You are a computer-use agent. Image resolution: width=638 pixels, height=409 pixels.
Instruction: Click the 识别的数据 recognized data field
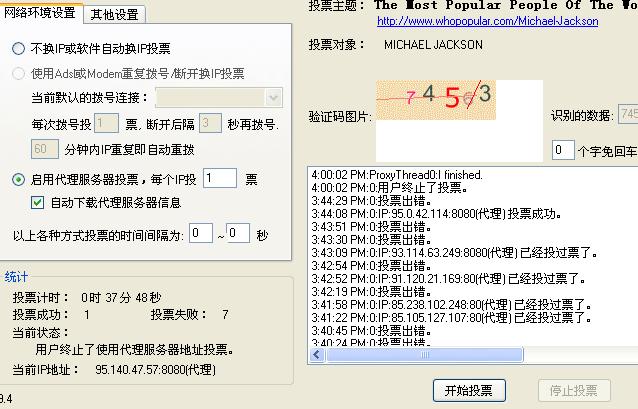pyautogui.click(x=628, y=114)
